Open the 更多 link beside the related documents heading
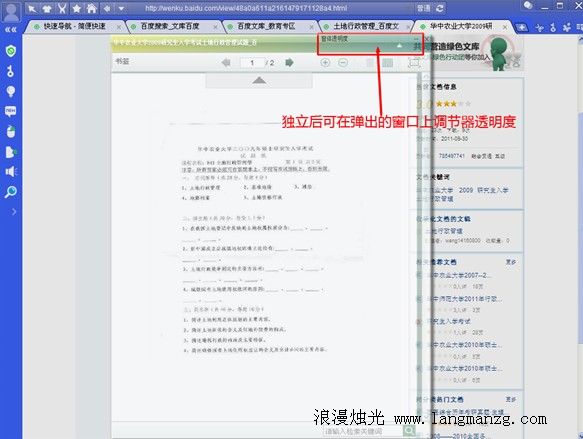This screenshot has width=583, height=439. click(x=510, y=262)
